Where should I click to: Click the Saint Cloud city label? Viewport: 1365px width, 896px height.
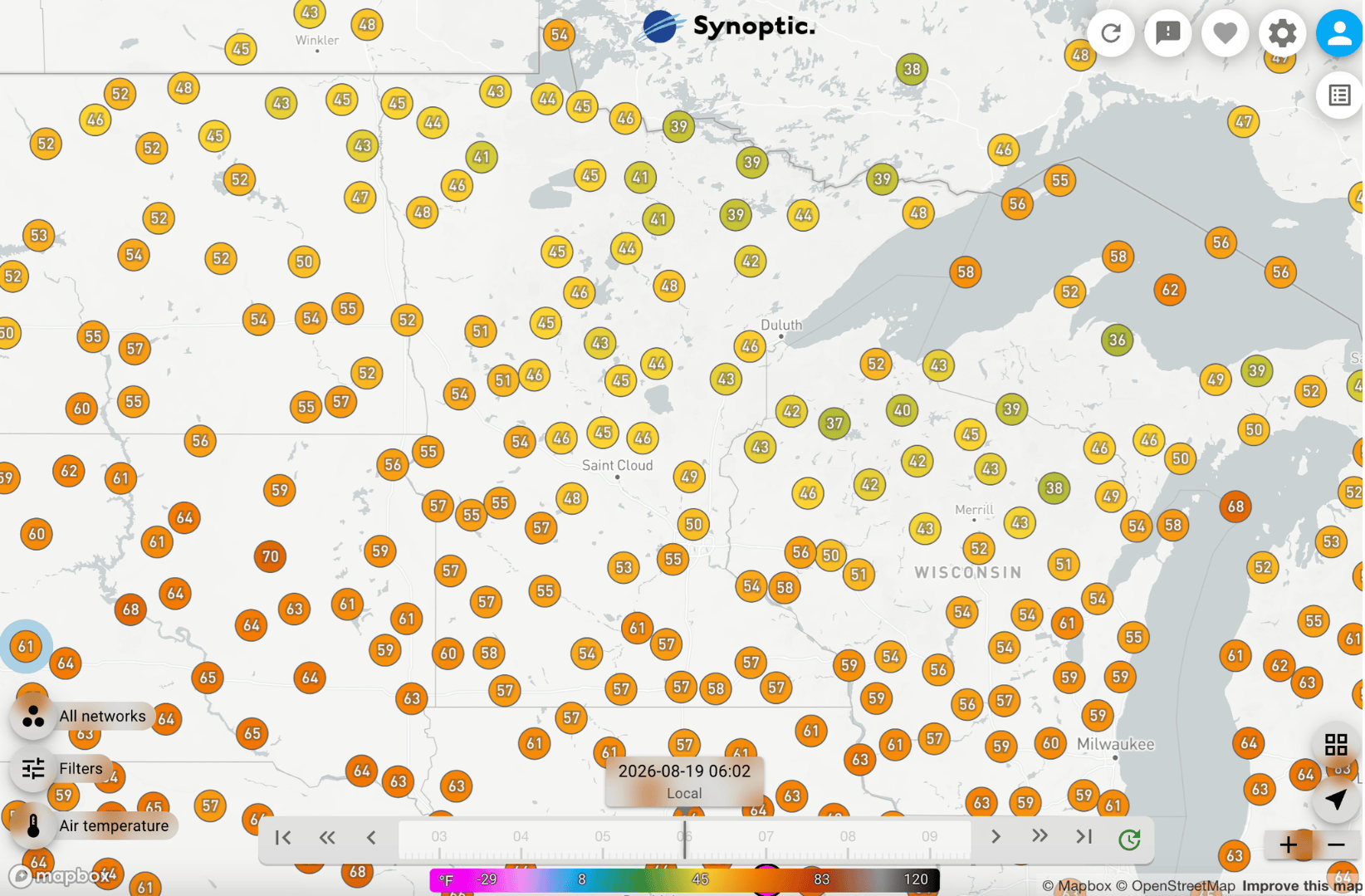tap(617, 465)
